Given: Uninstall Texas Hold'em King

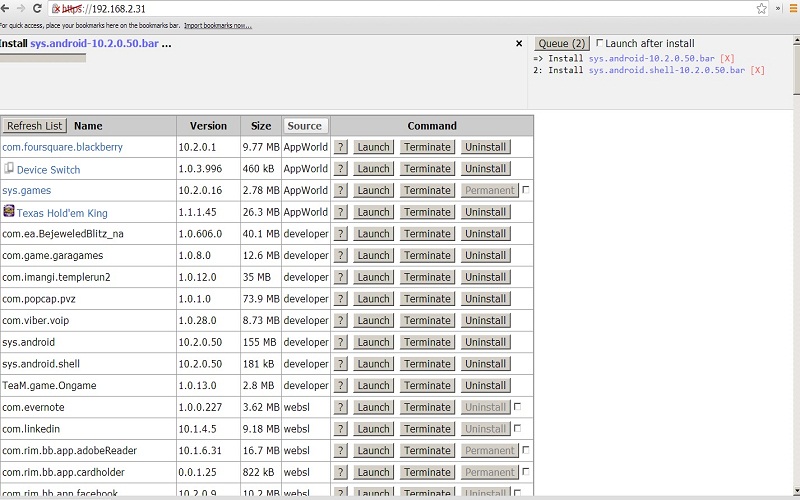Looking at the screenshot, I should [485, 212].
